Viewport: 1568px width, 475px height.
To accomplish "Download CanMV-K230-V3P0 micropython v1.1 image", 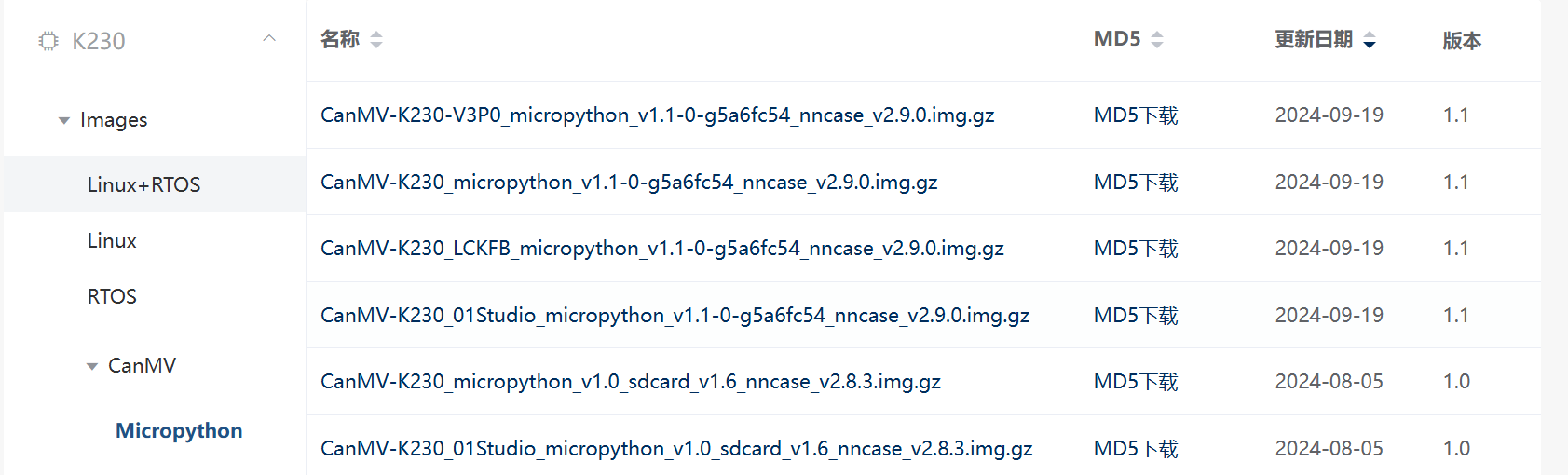I will click(657, 115).
